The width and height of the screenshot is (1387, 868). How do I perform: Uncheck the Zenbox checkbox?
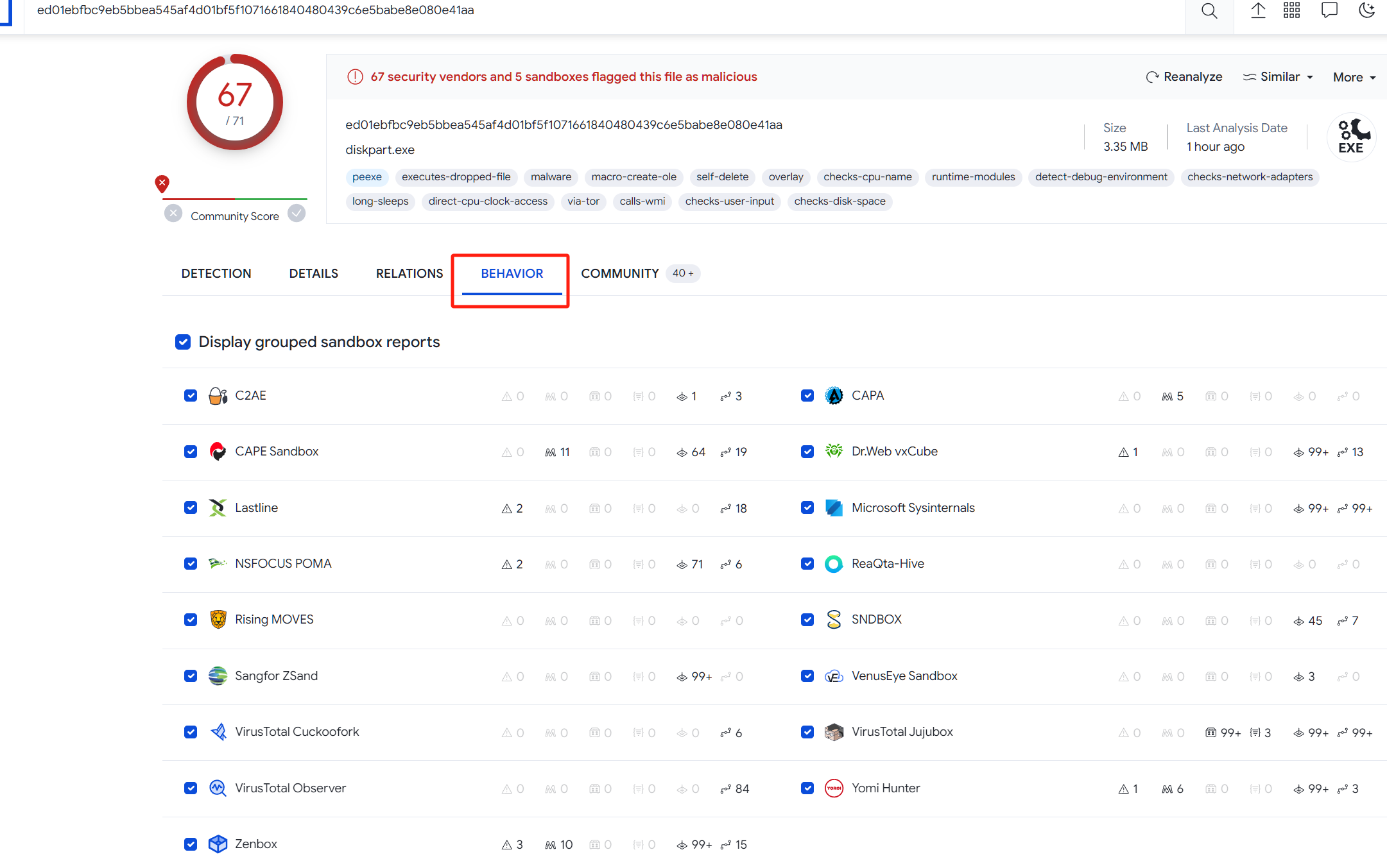(191, 844)
